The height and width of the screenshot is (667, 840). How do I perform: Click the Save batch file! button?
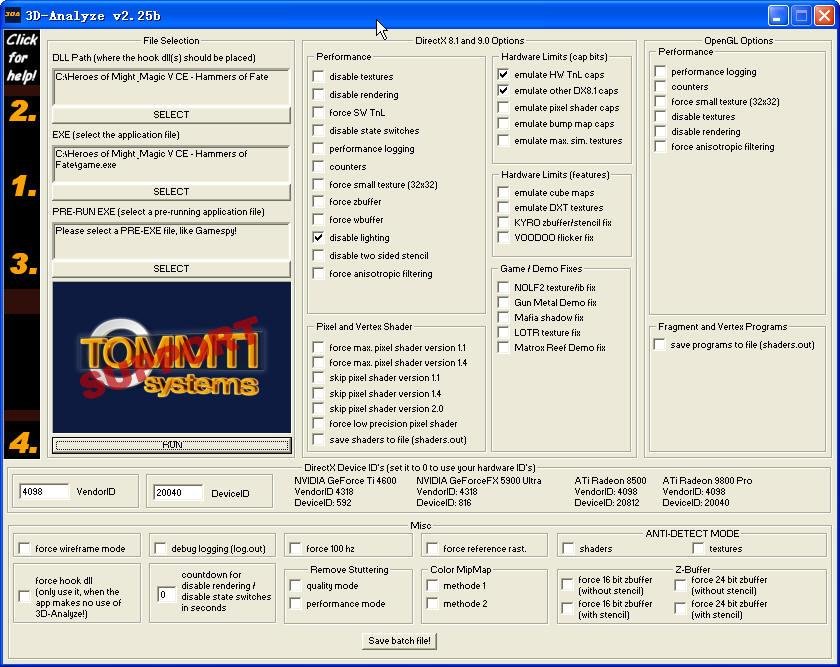tap(401, 641)
